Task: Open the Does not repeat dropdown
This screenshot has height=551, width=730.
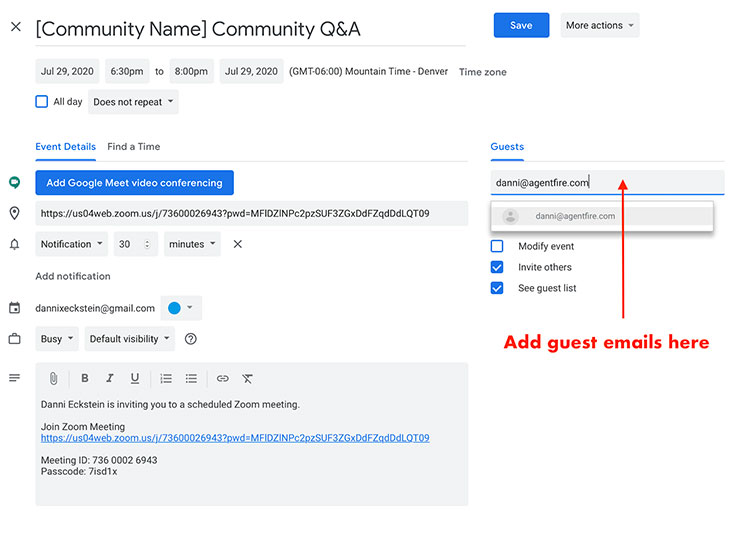Action: pos(133,102)
